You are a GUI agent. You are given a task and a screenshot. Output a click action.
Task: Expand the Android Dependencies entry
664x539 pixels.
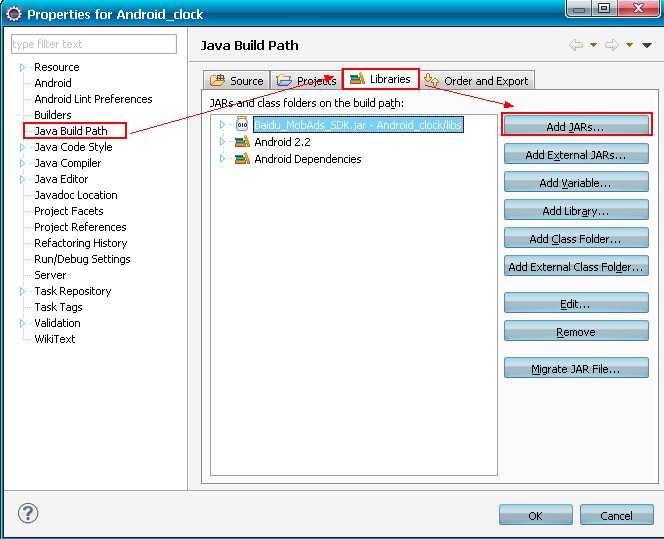click(222, 159)
